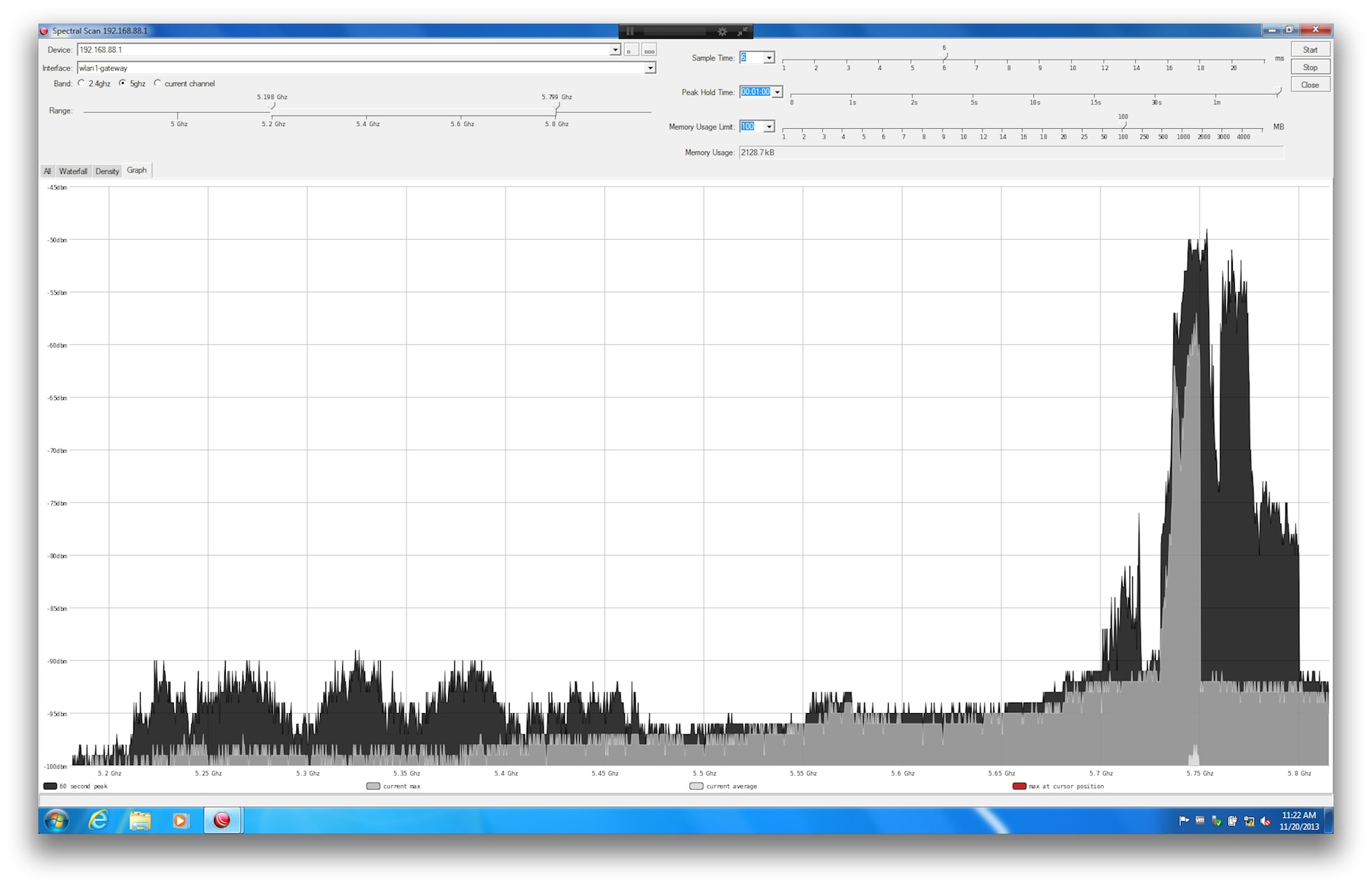Open Windows Media Player from the taskbar

click(181, 820)
